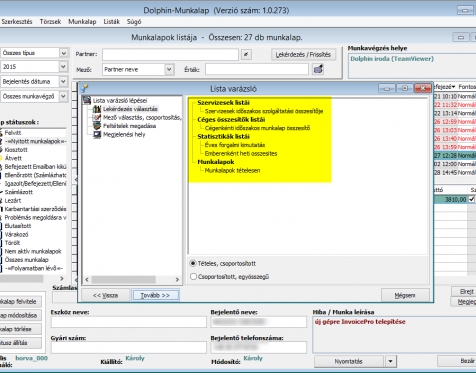Open the Törzsek menu
476x373 pixels.
click(x=50, y=22)
